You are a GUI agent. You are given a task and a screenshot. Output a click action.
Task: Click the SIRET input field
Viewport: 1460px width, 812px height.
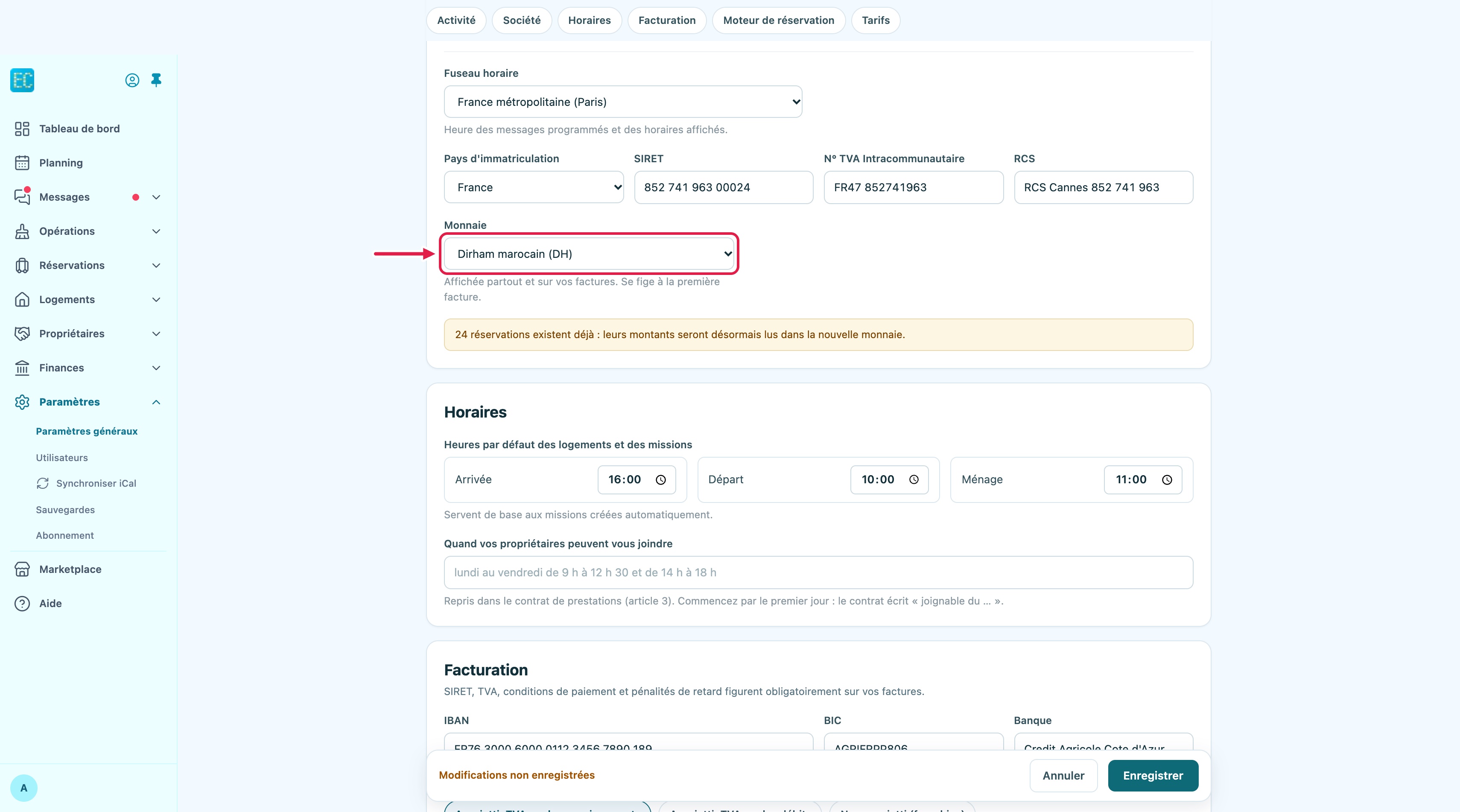click(723, 187)
